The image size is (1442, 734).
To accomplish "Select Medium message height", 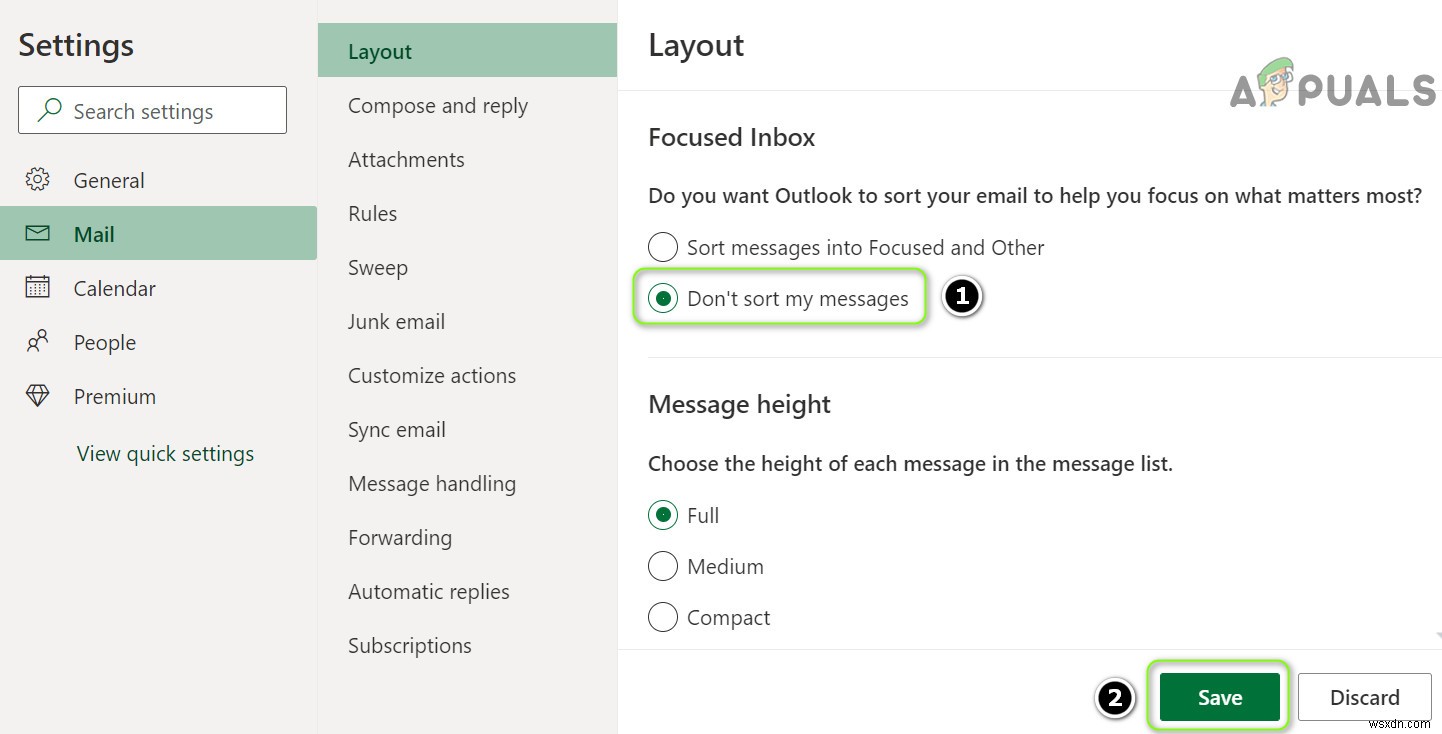I will coord(662,566).
